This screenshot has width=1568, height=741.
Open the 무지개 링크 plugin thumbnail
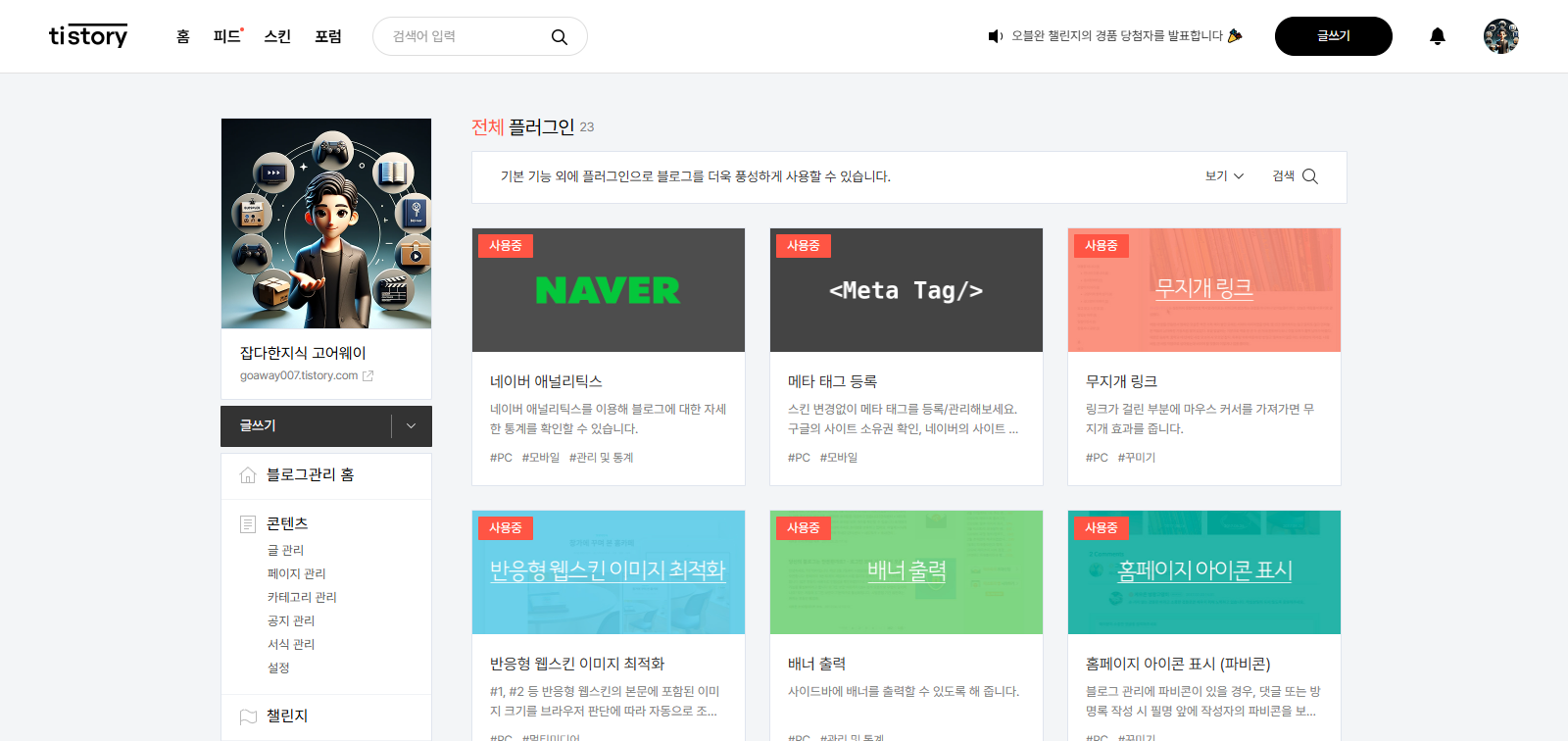pos(1204,290)
